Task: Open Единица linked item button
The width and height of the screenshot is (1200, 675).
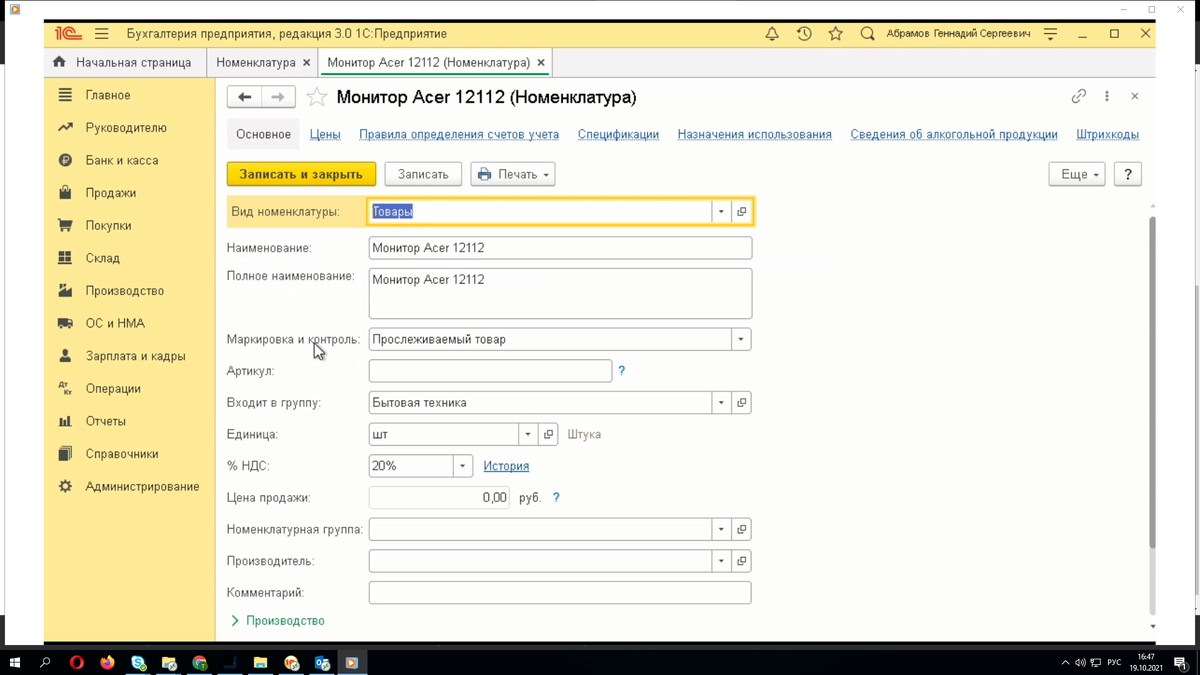Action: (548, 435)
